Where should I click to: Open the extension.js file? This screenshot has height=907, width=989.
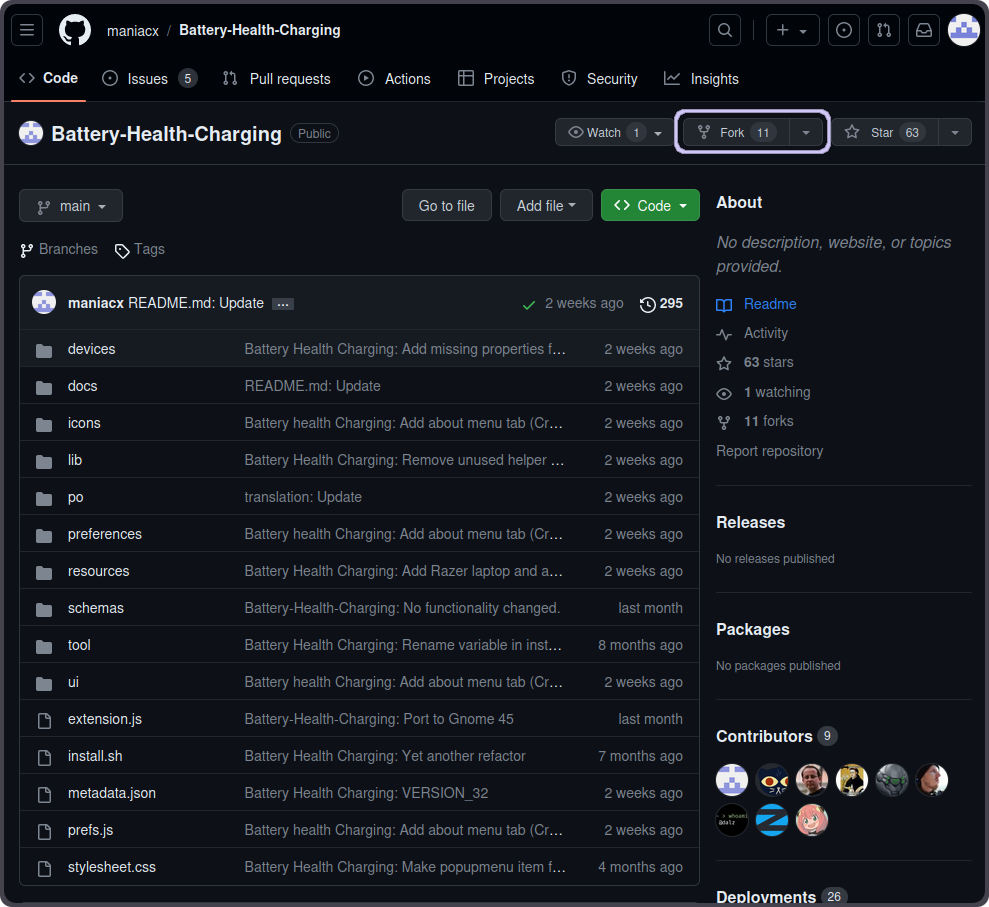pyautogui.click(x=105, y=719)
